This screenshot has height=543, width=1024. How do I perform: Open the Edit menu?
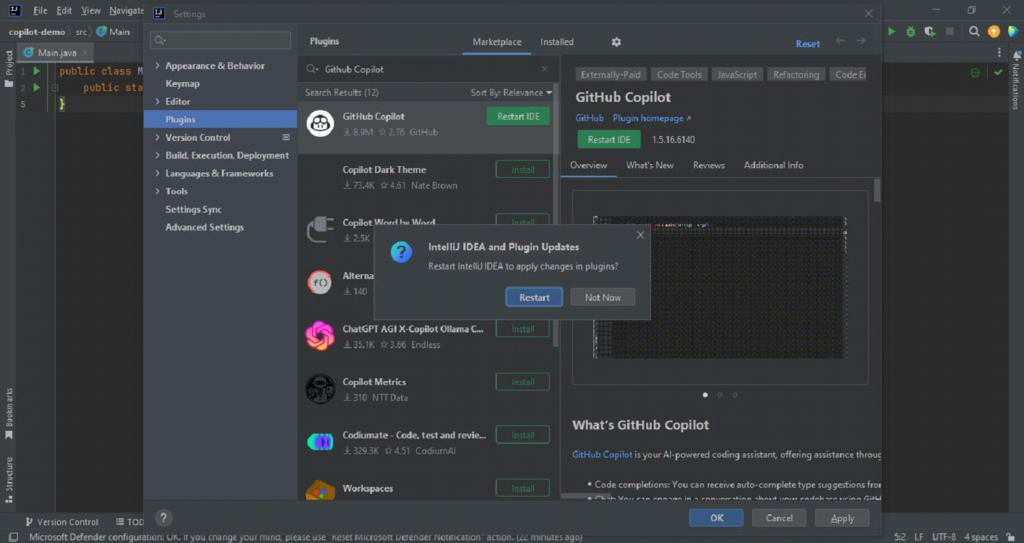pos(64,10)
